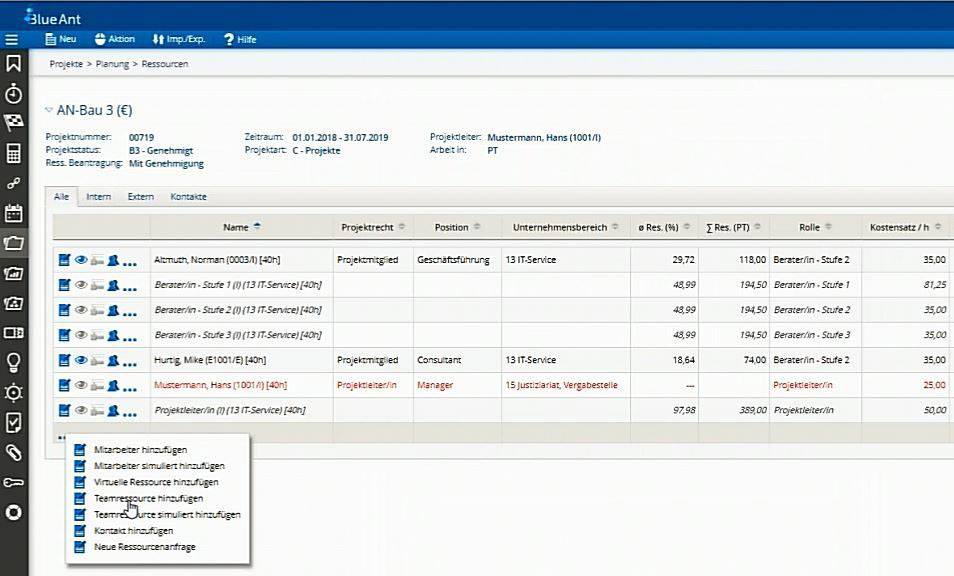Choose 'Neue Ressourcenanfrage' in the popup menu

coord(144,547)
